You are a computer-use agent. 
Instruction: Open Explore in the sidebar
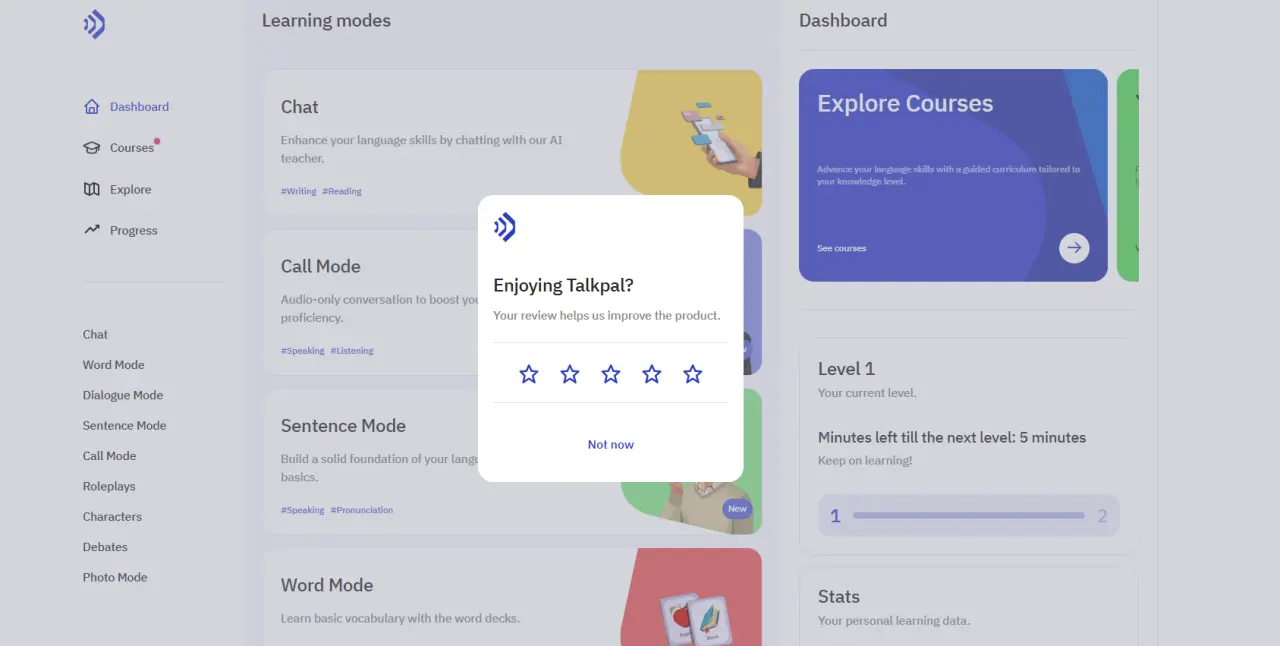click(130, 190)
